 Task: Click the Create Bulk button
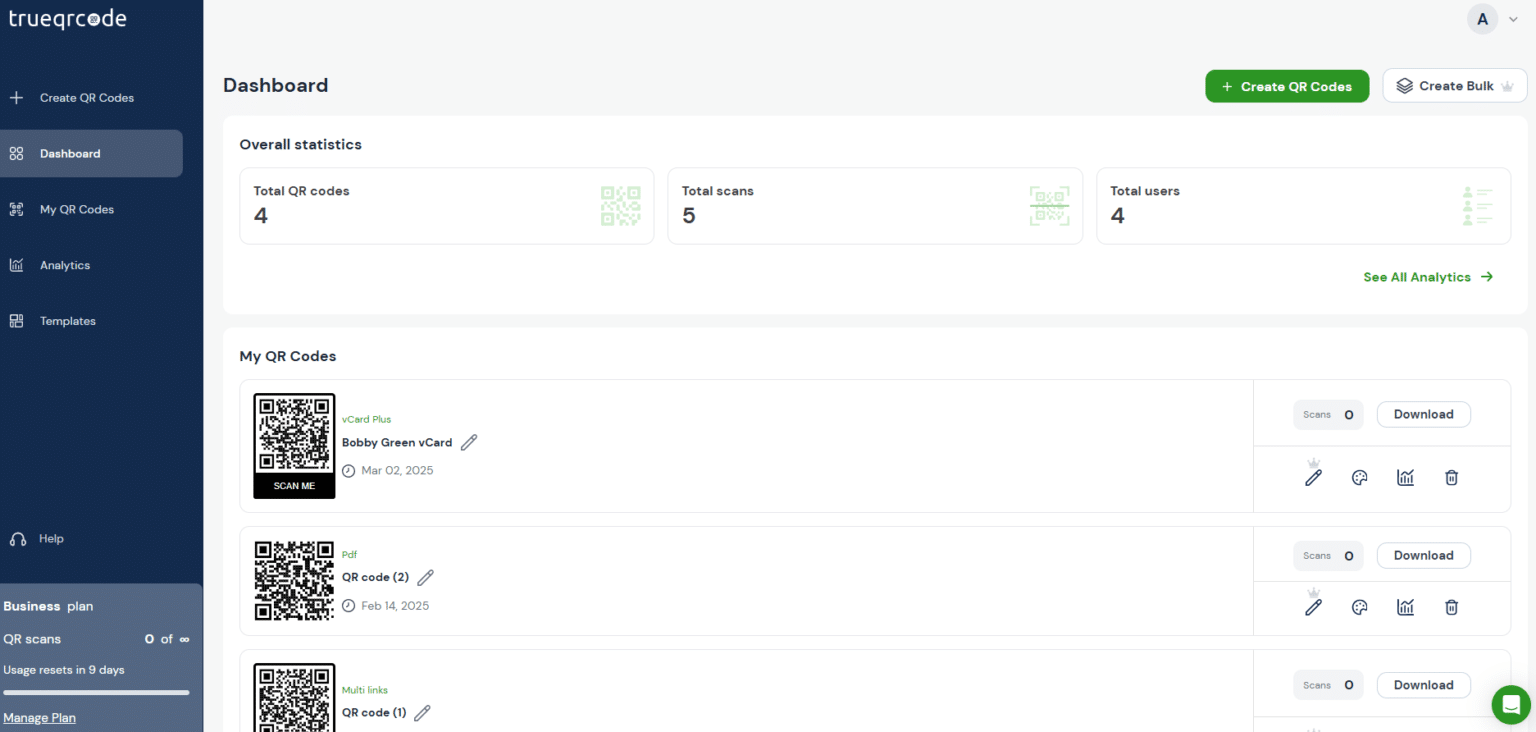click(1454, 86)
